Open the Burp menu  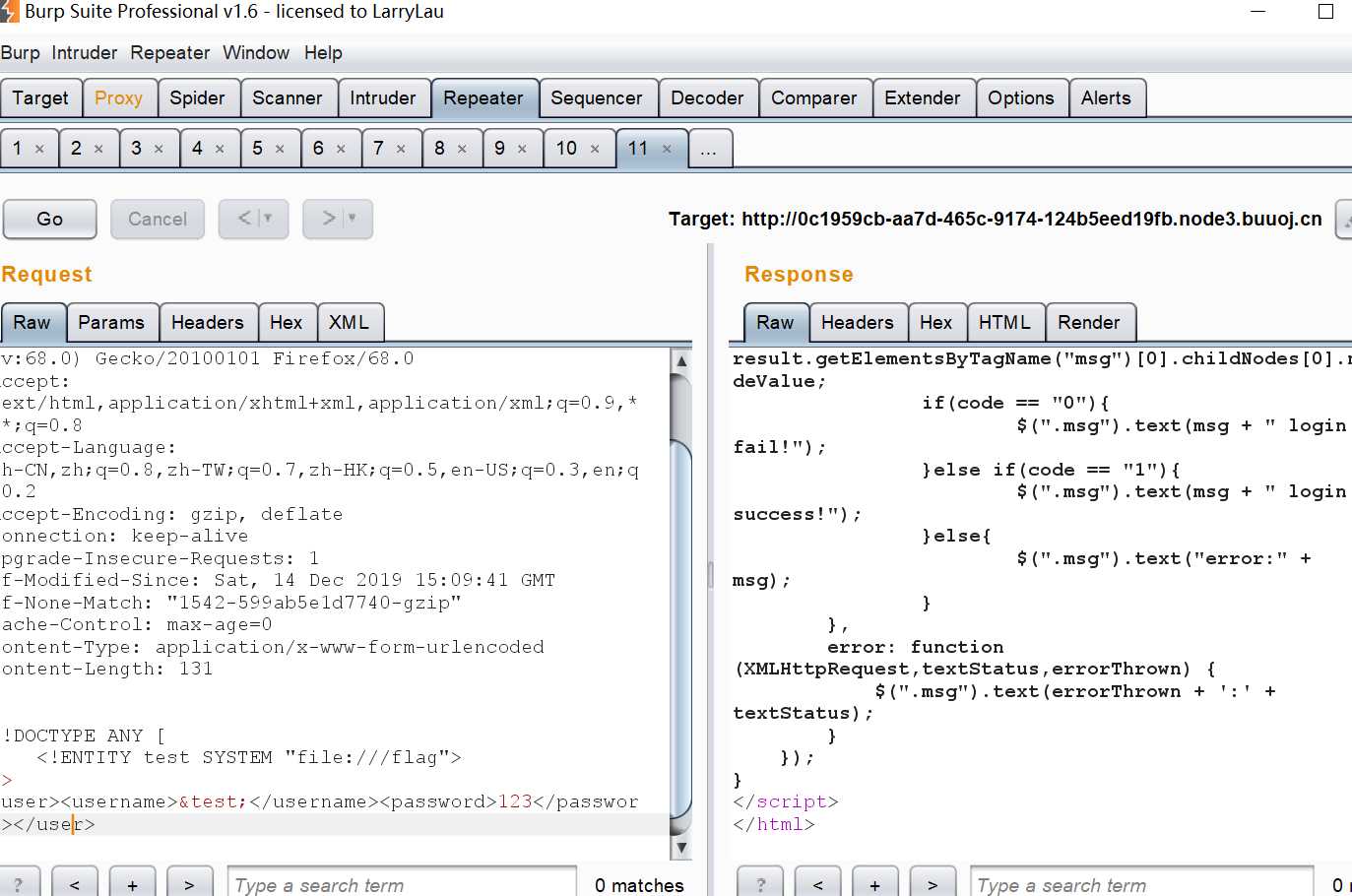tap(21, 53)
